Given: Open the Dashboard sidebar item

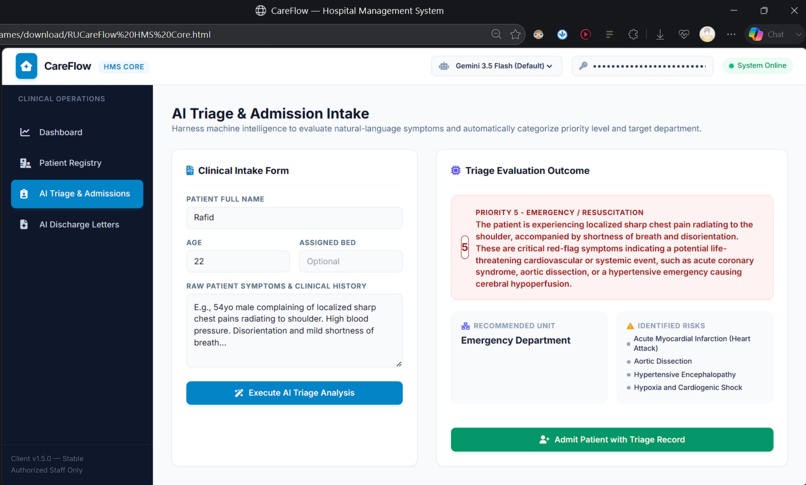Looking at the screenshot, I should tap(77, 132).
